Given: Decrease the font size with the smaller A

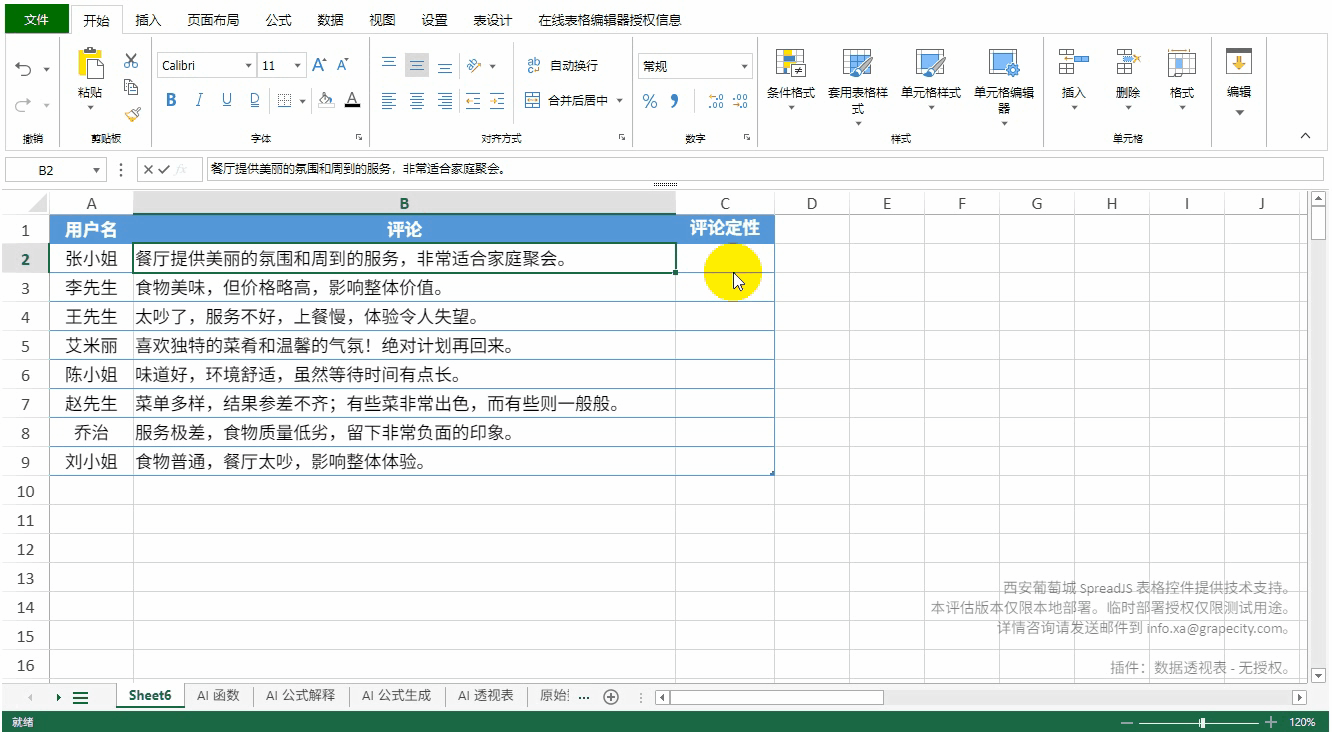Looking at the screenshot, I should coord(342,65).
